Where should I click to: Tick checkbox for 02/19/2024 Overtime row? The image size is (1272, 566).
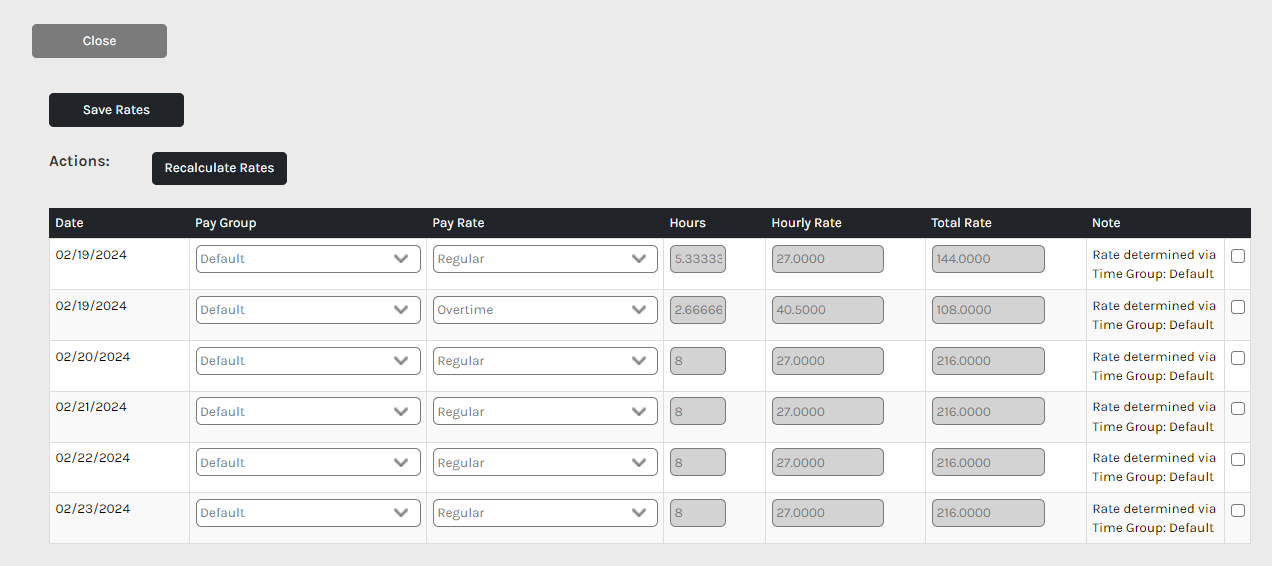tap(1238, 307)
